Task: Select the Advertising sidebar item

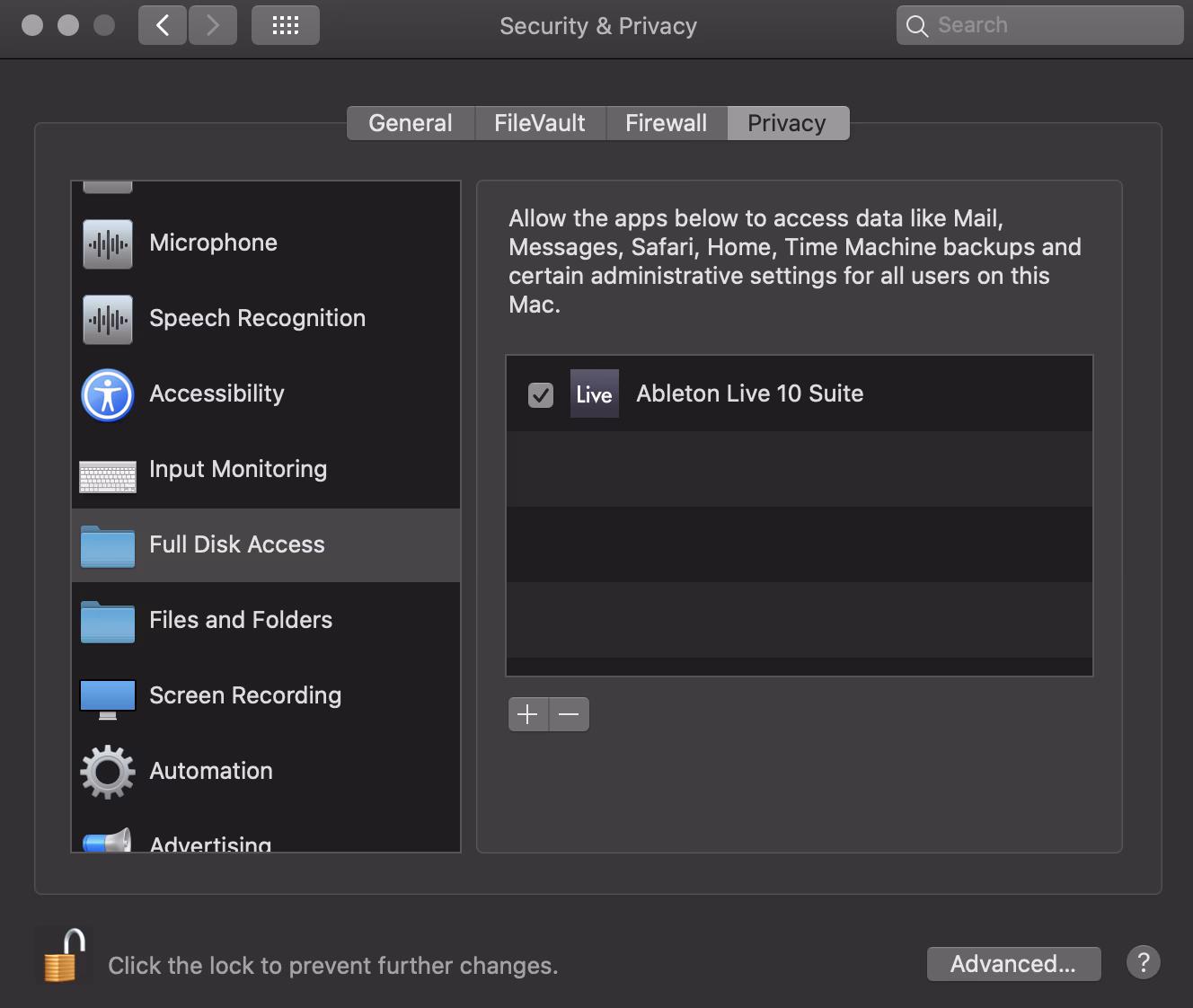Action: click(x=208, y=841)
